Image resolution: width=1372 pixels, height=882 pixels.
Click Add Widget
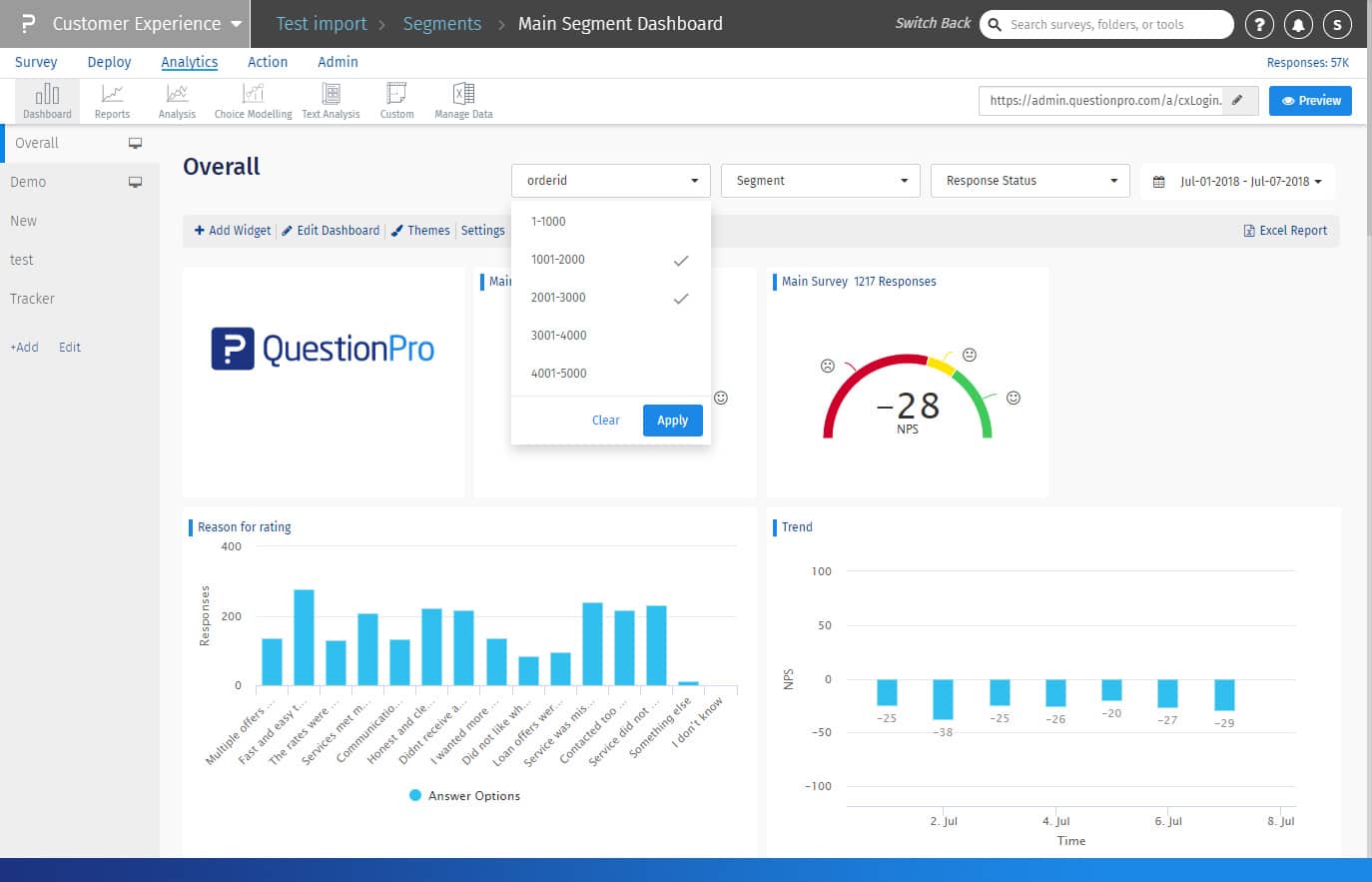tap(232, 231)
